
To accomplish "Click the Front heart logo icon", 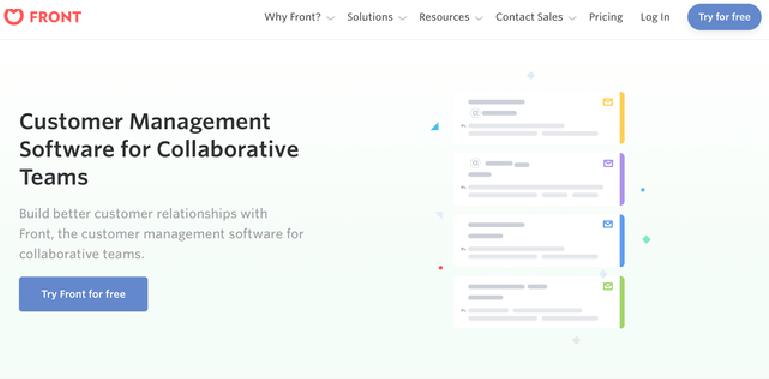I will click(x=13, y=17).
